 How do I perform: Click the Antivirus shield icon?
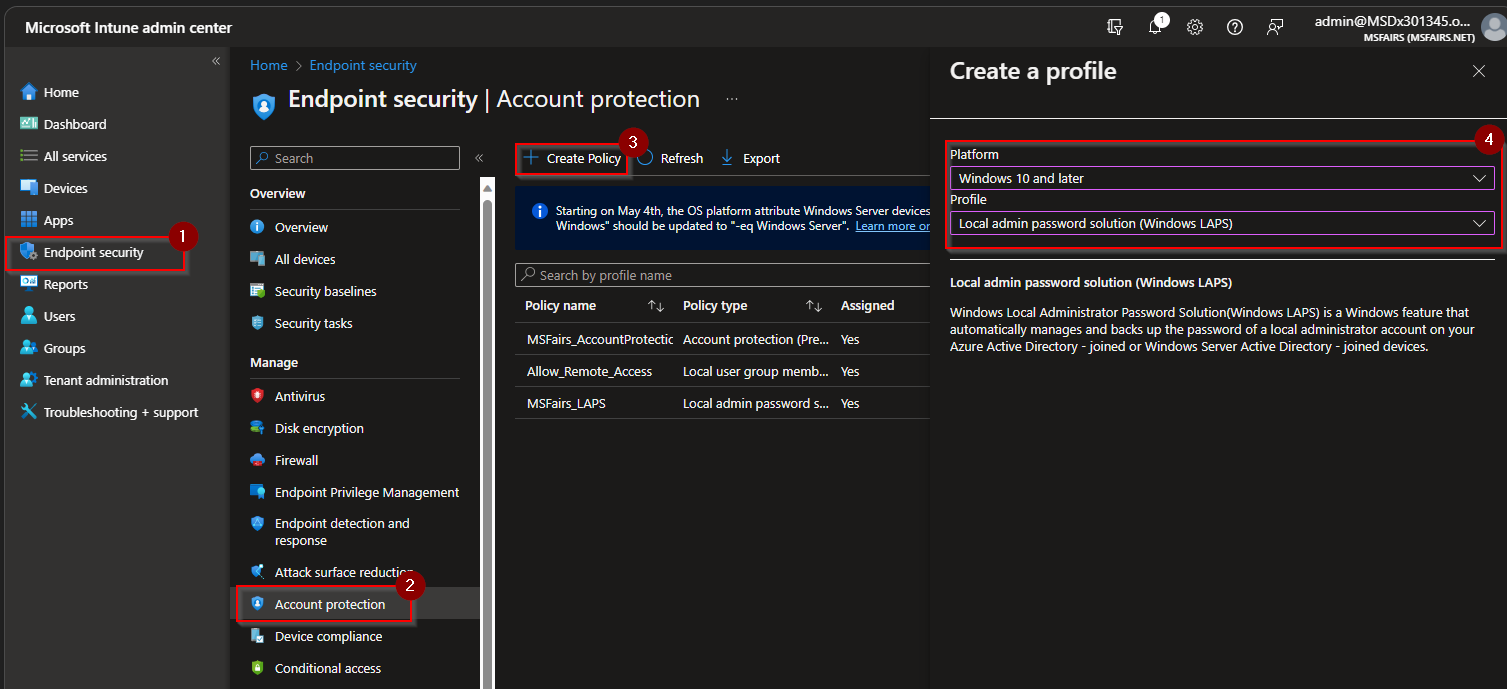click(258, 396)
